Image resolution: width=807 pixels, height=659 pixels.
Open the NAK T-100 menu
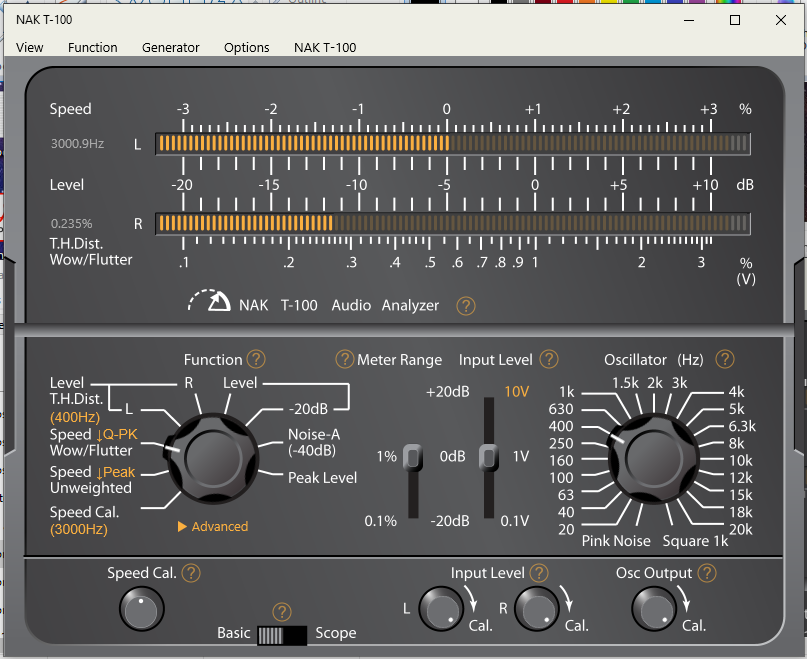pyautogui.click(x=325, y=47)
